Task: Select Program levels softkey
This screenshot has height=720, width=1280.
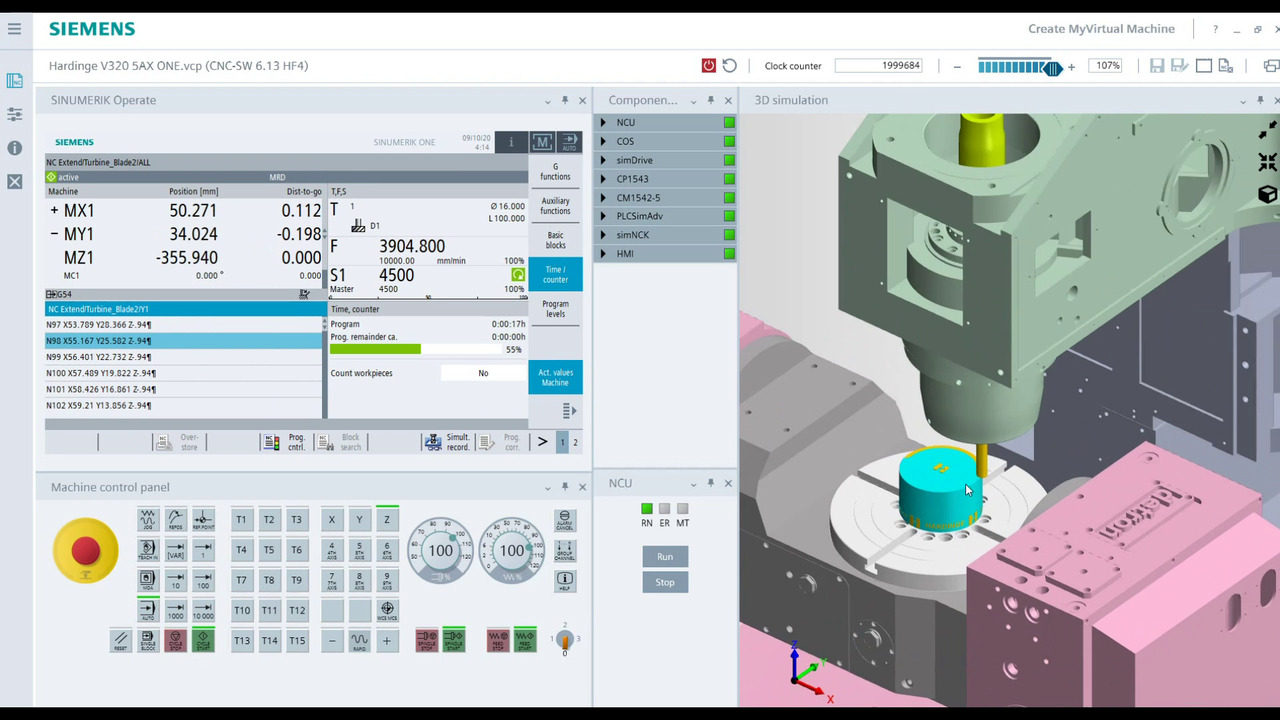Action: click(x=555, y=309)
